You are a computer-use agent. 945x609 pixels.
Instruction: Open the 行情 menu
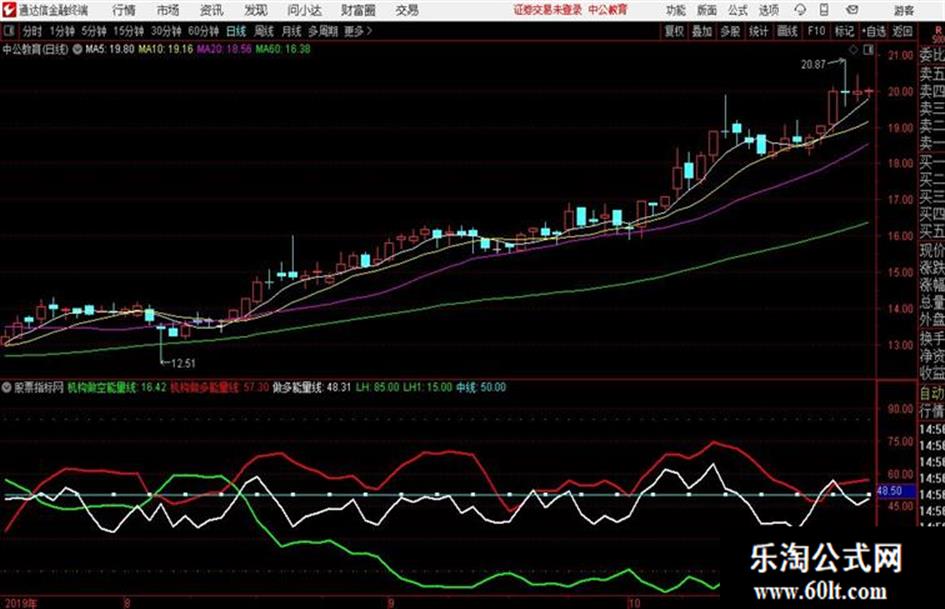124,10
